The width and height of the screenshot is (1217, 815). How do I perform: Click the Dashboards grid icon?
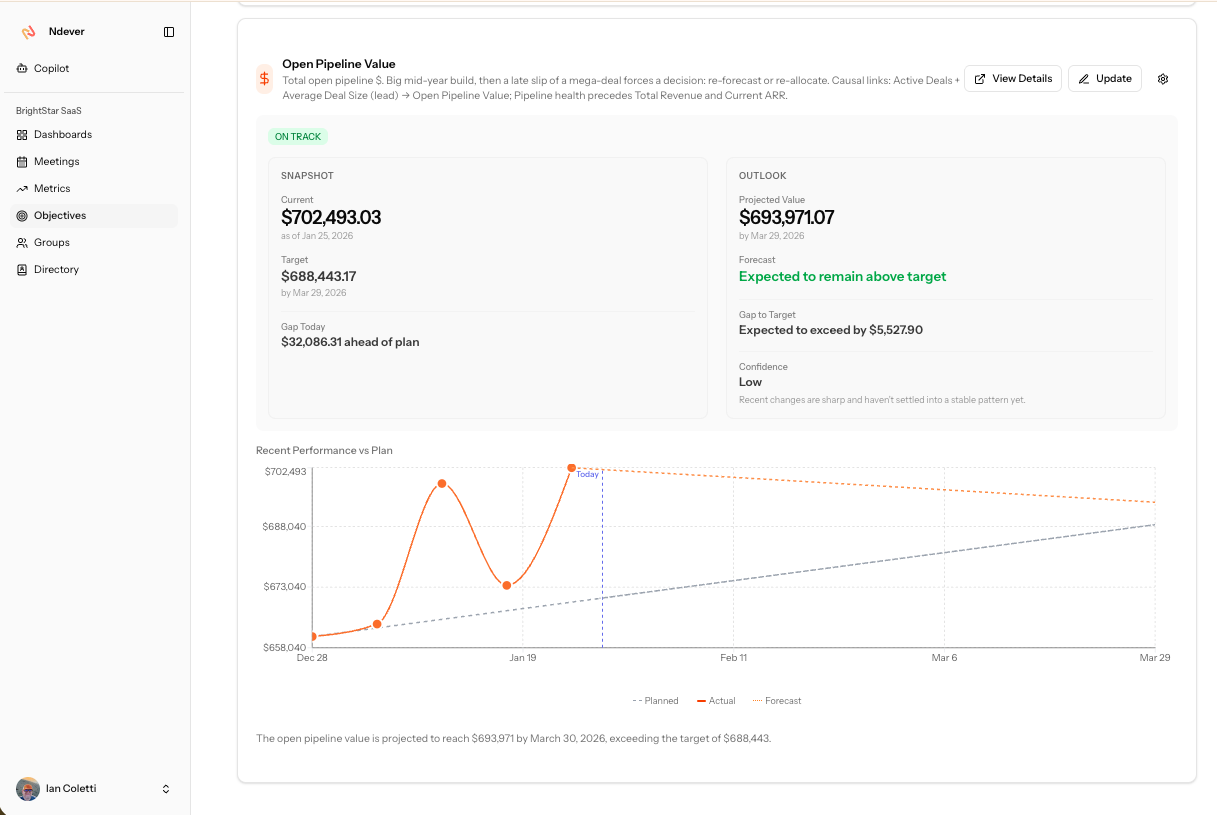click(23, 135)
